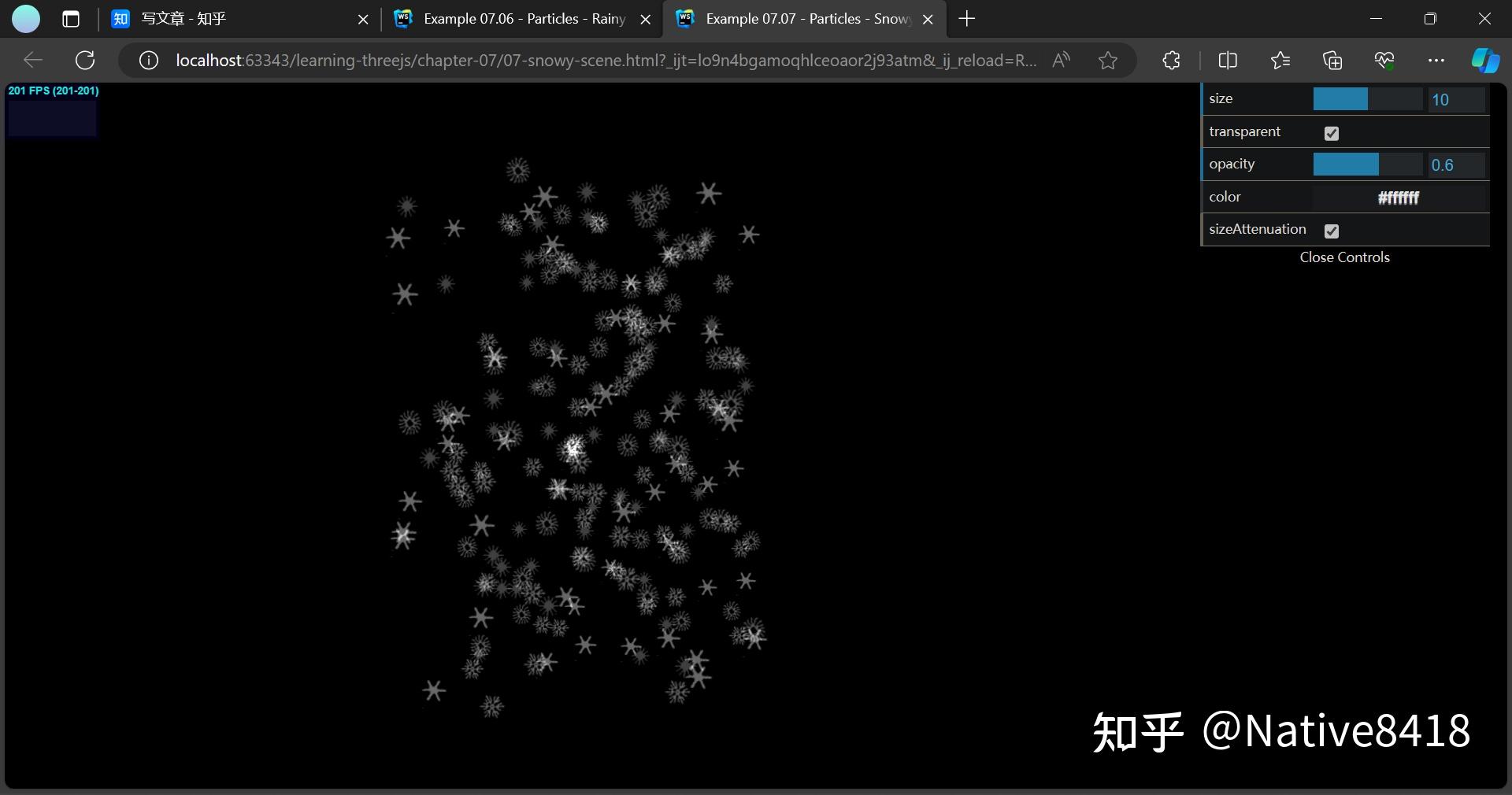The height and width of the screenshot is (795, 1512).
Task: Open the Tab actions menu
Action: coord(70,19)
